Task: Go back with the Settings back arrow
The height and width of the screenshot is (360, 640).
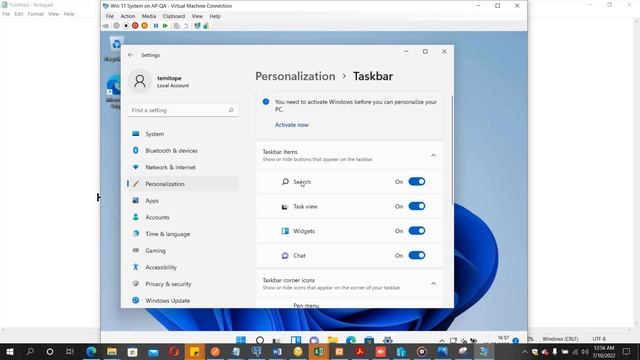Action: 130,55
